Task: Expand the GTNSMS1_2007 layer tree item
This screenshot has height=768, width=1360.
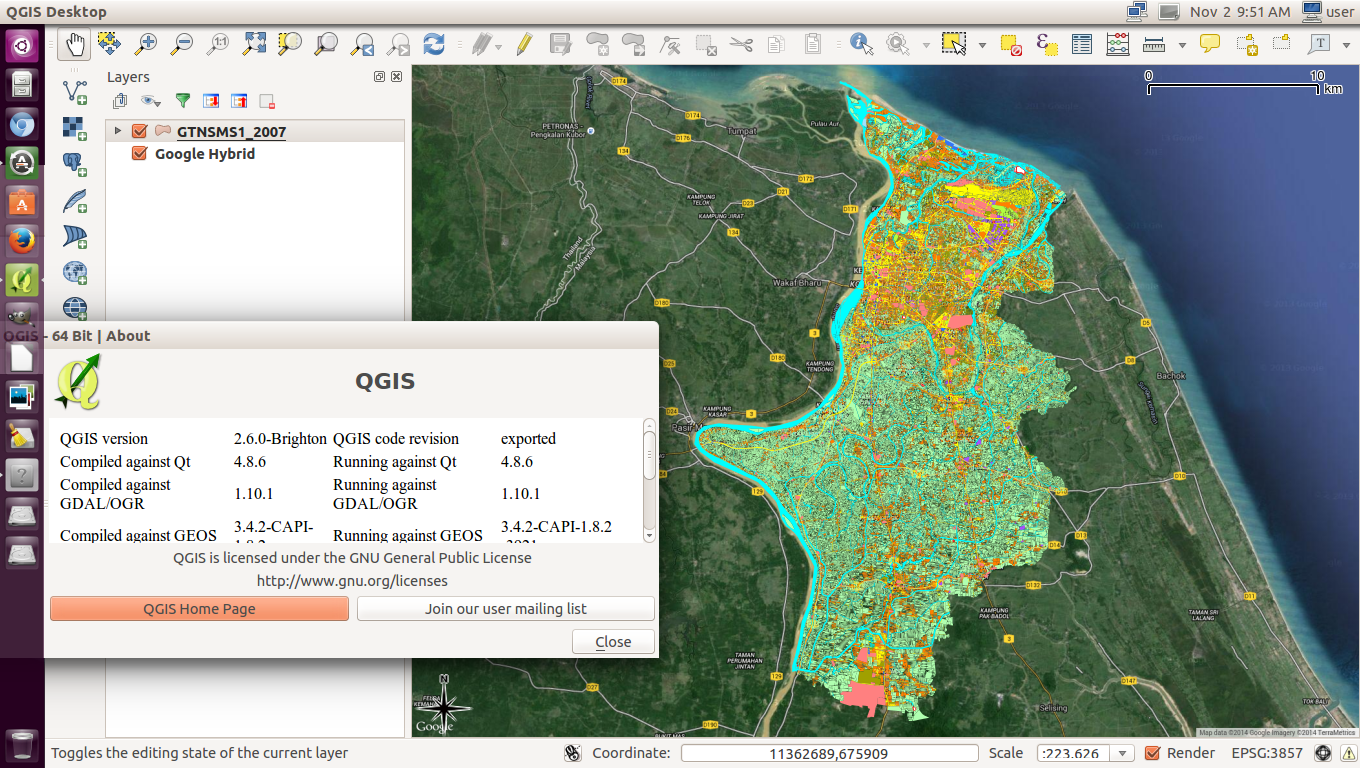Action: [x=117, y=130]
